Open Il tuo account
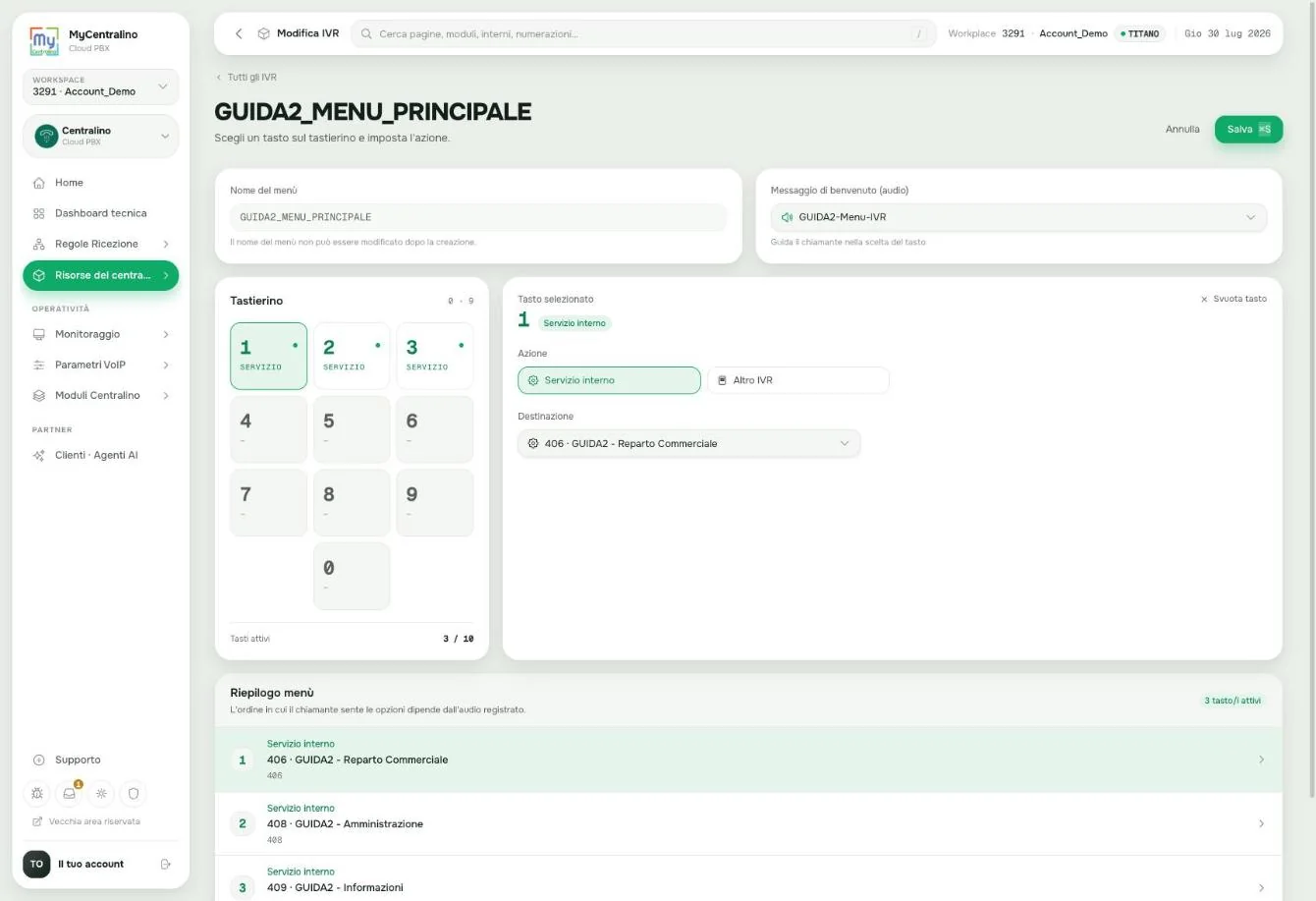Viewport: 1316px width, 901px height. coord(90,864)
